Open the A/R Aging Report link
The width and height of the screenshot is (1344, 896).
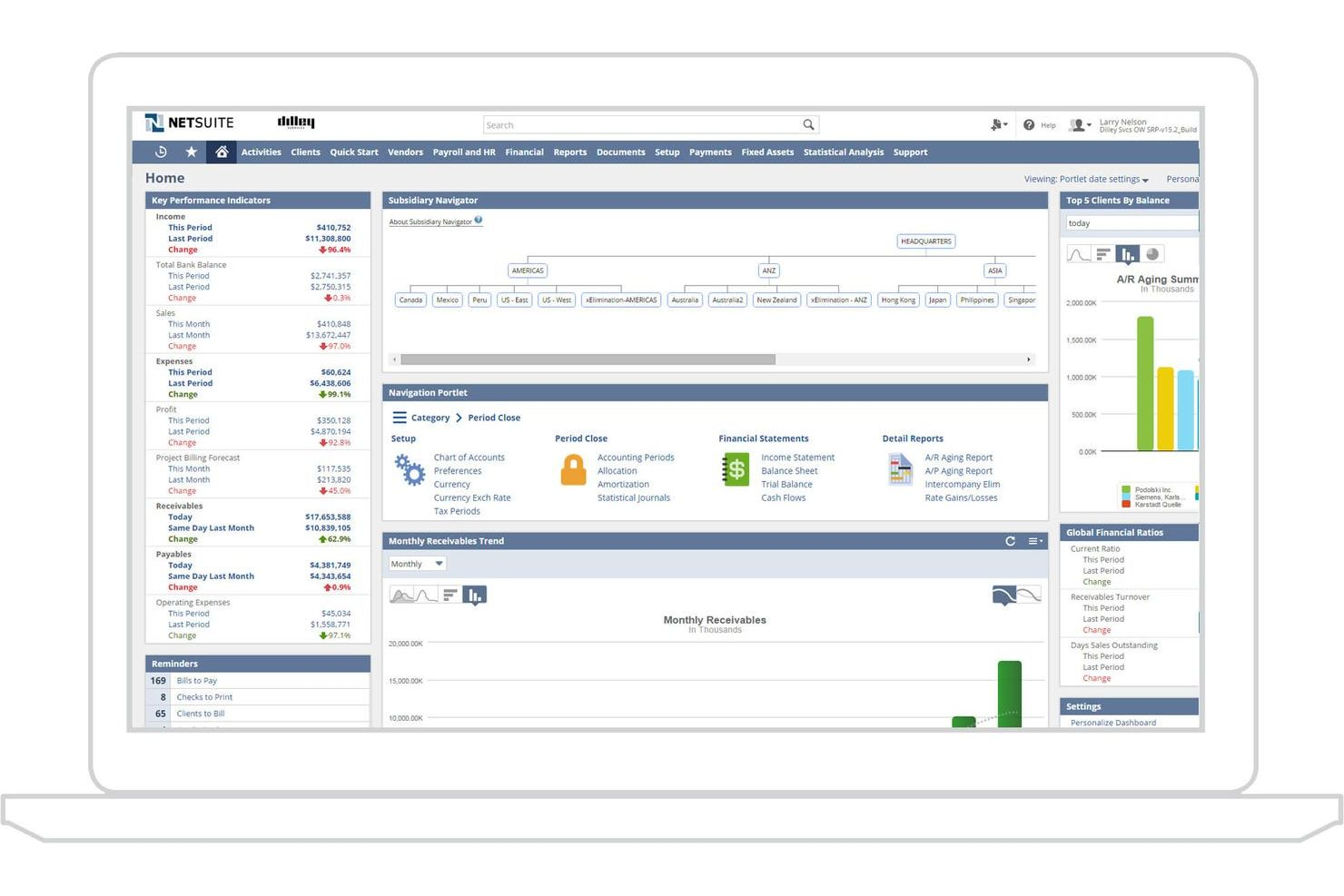point(961,457)
